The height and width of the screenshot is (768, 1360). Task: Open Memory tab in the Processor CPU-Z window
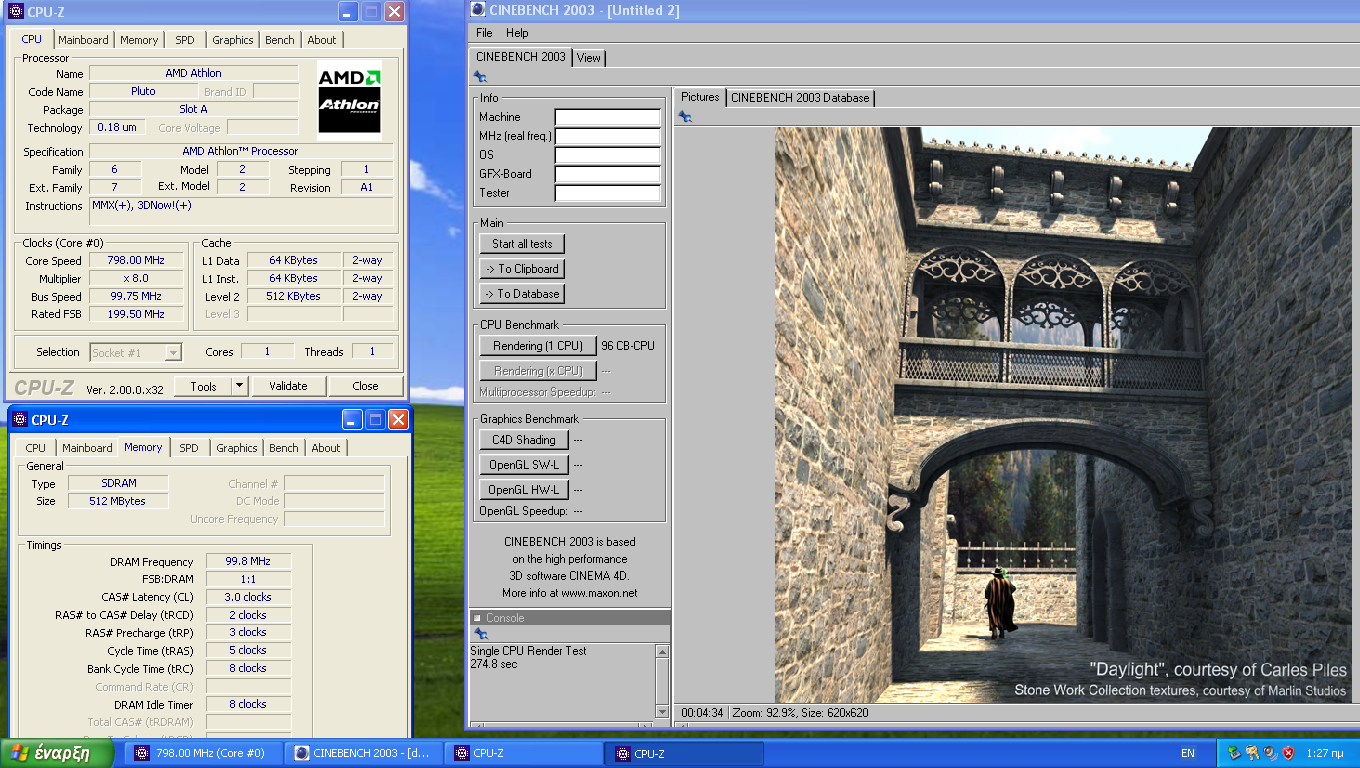139,40
